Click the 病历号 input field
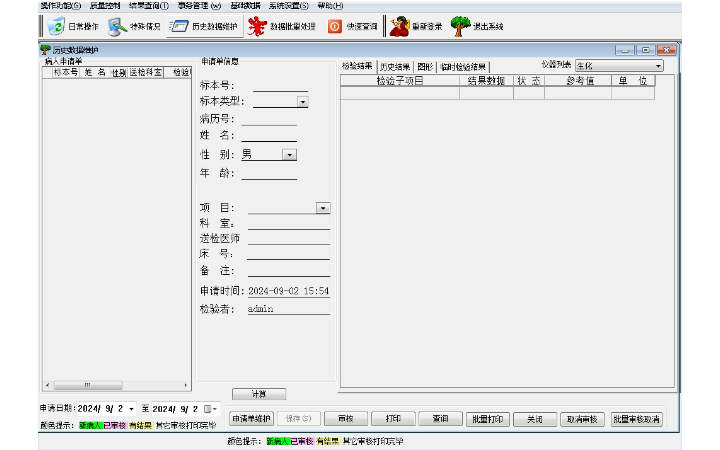Screen dimensions: 720x450 (269, 119)
